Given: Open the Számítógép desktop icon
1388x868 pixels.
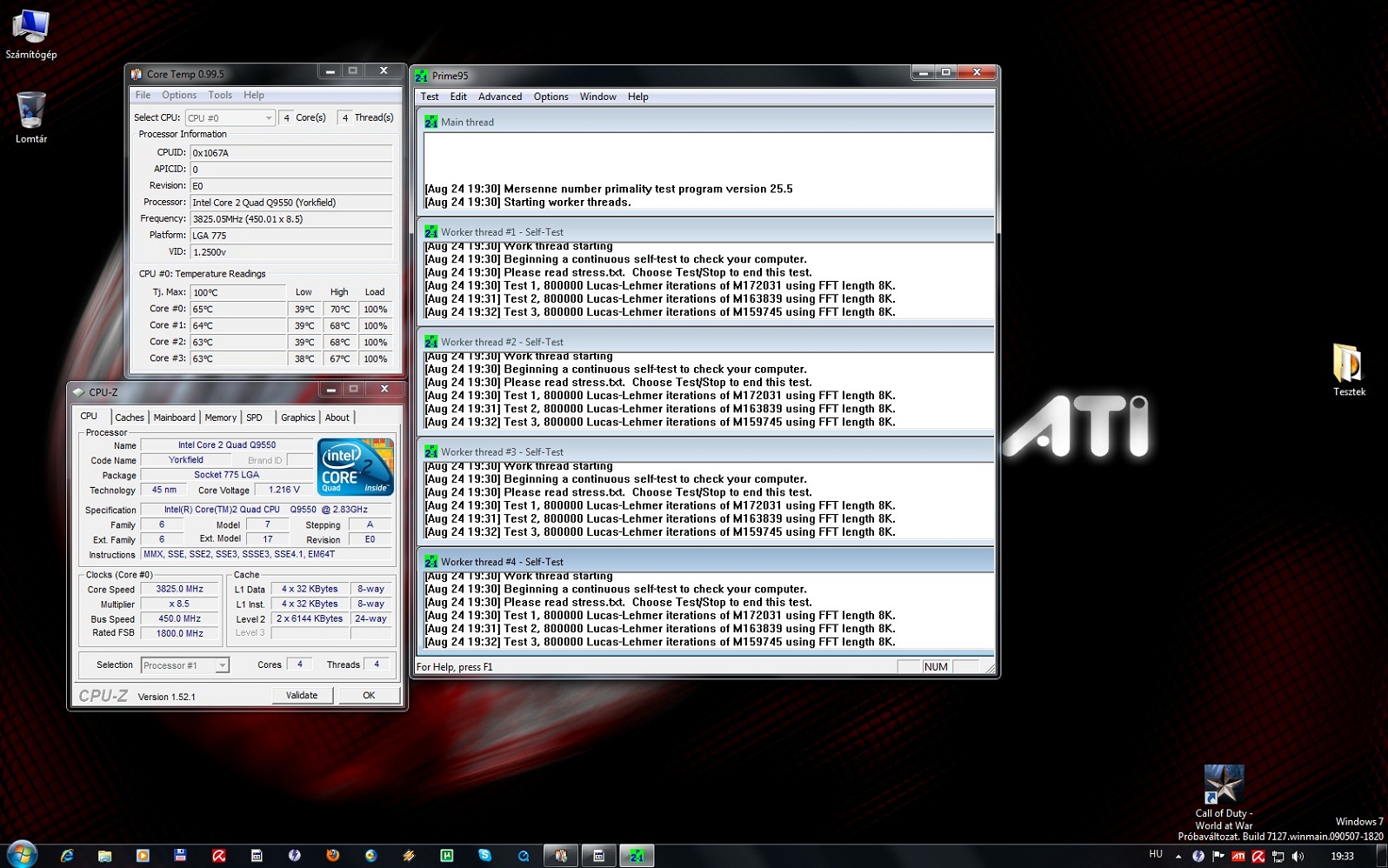Looking at the screenshot, I should tap(31, 35).
